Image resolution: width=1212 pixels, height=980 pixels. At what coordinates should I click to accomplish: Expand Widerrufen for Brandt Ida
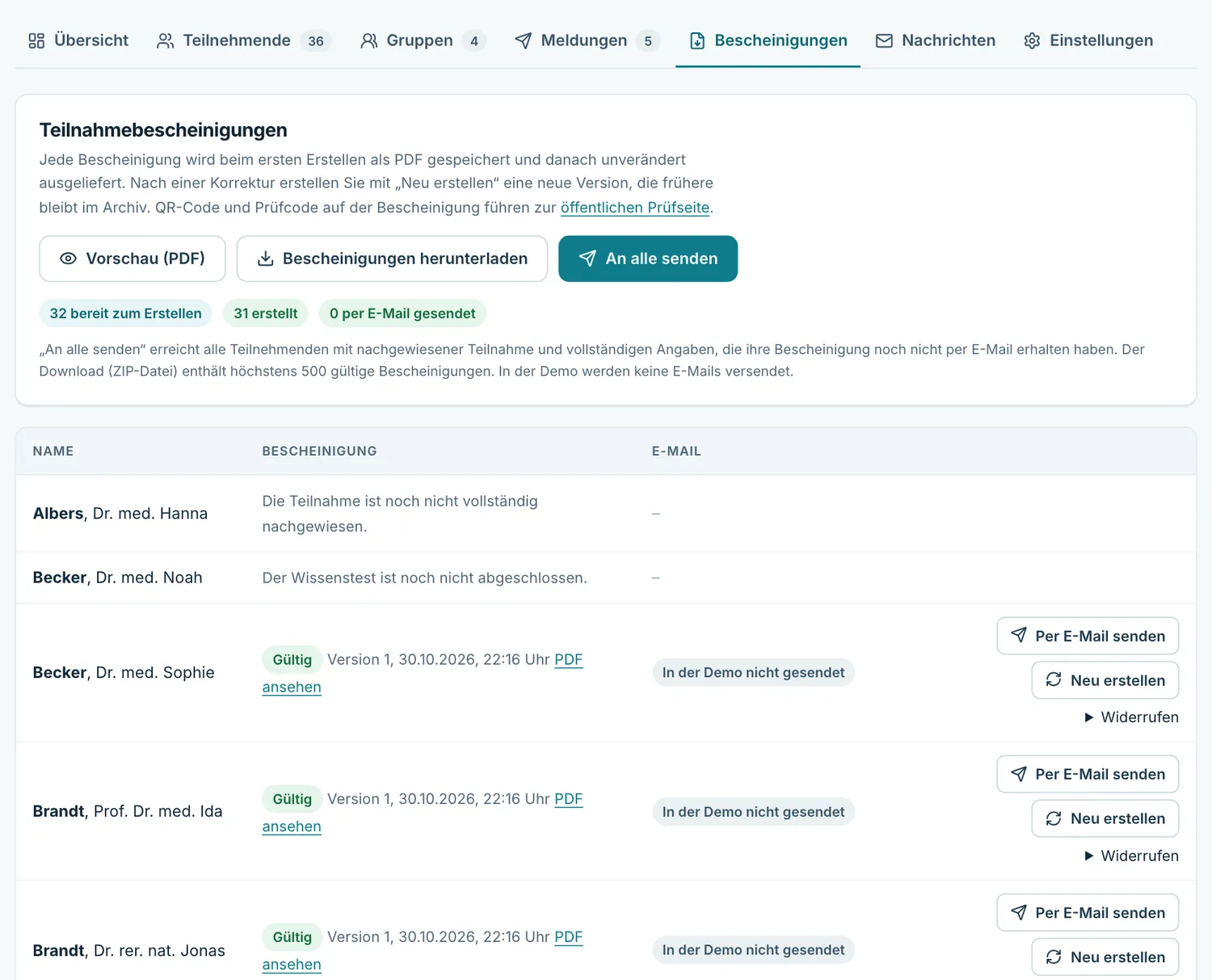point(1131,856)
